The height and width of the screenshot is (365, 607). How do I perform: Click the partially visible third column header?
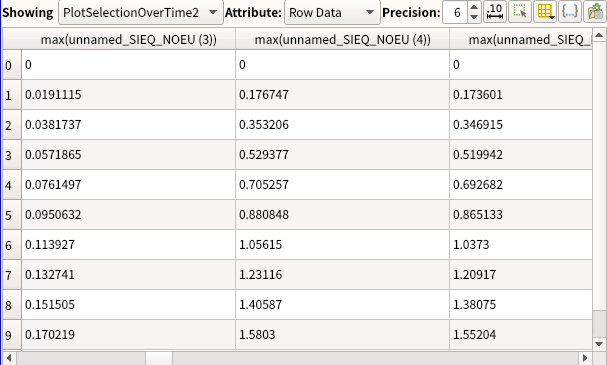(521, 39)
